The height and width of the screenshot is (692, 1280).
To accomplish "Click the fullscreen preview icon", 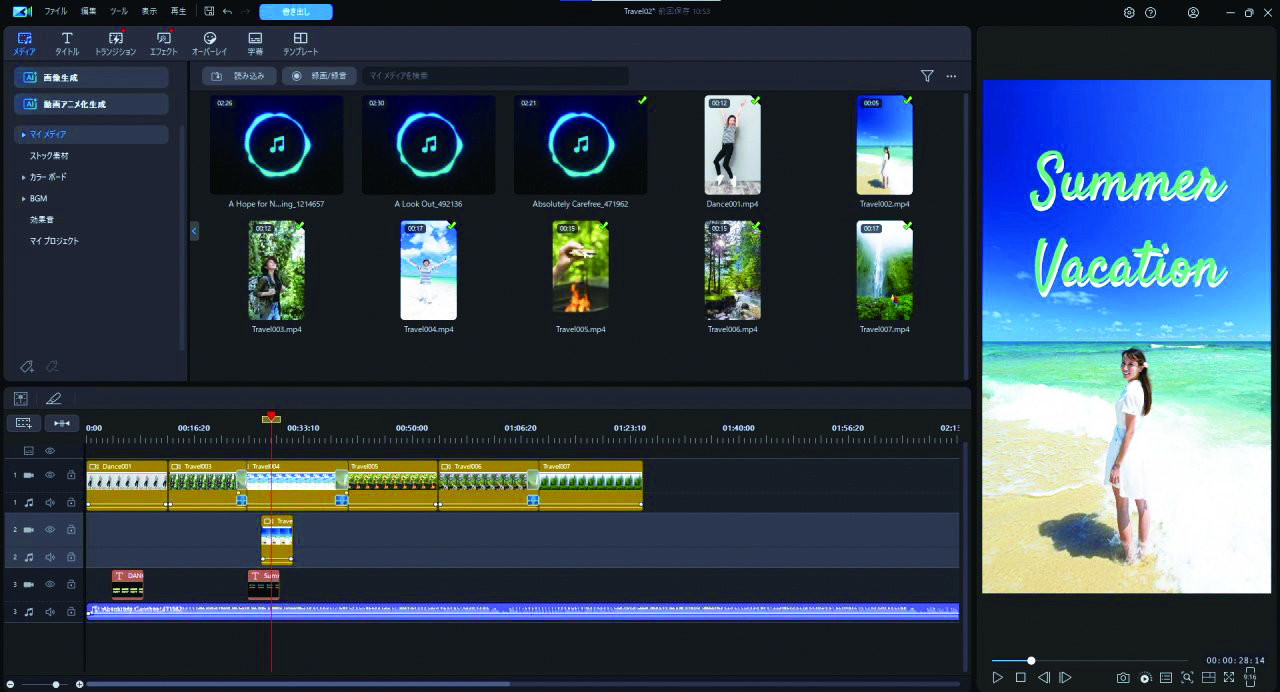I will tap(1229, 678).
